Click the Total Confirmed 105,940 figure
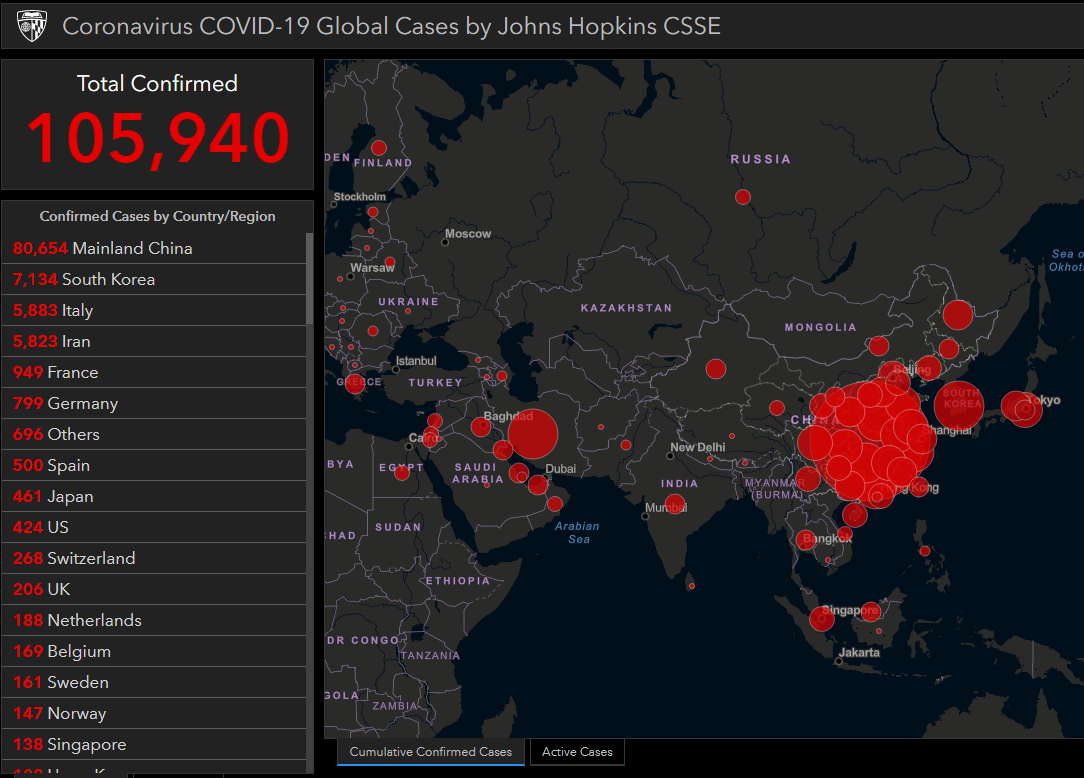 158,138
